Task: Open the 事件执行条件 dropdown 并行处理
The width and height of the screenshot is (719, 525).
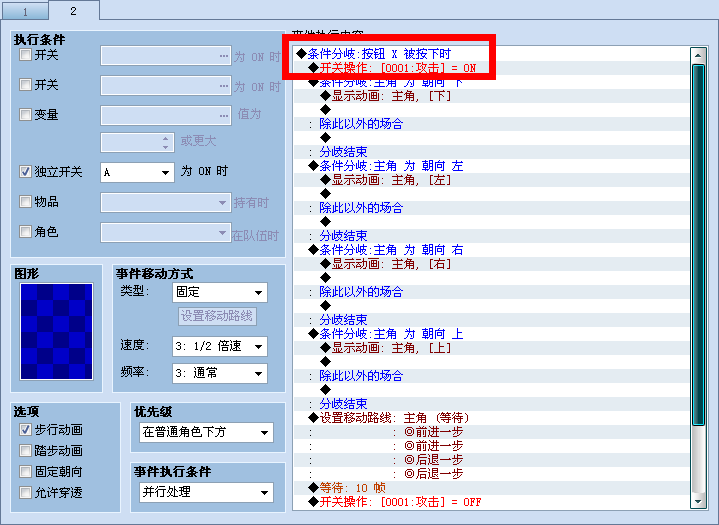Action: click(x=206, y=492)
